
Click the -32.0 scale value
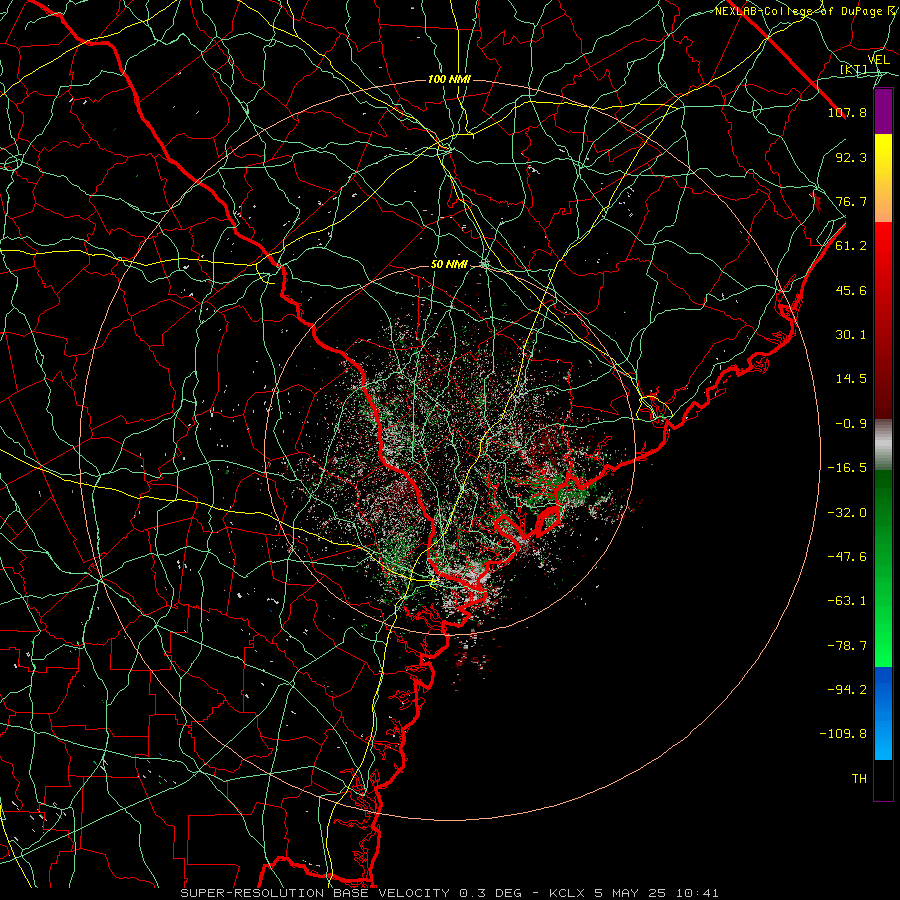click(x=847, y=513)
